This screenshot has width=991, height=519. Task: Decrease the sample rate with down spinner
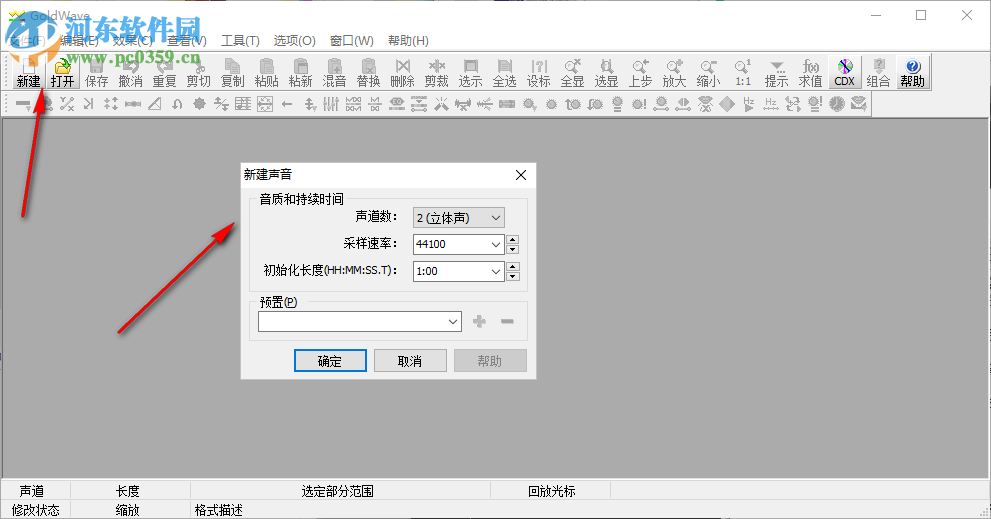[x=513, y=249]
